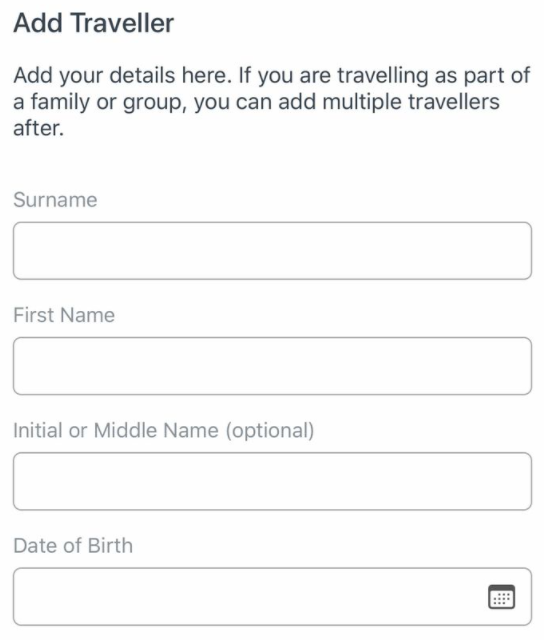Focus the First Name text box
Viewport: 544px width, 640px height.
pyautogui.click(x=272, y=366)
